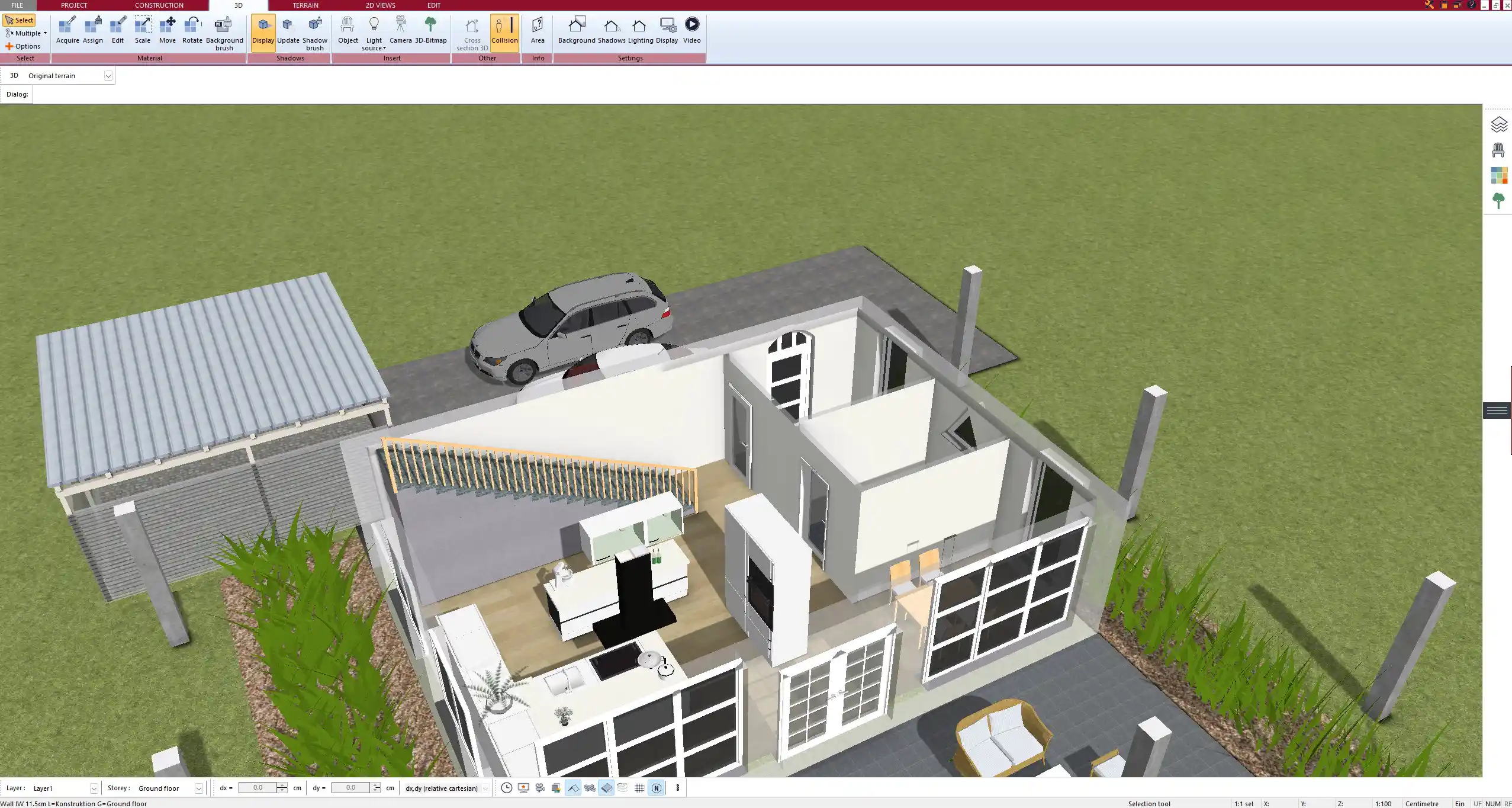Toggle the grid display in the bottom toolbar
Viewport: 1512px width, 808px height.
639,788
